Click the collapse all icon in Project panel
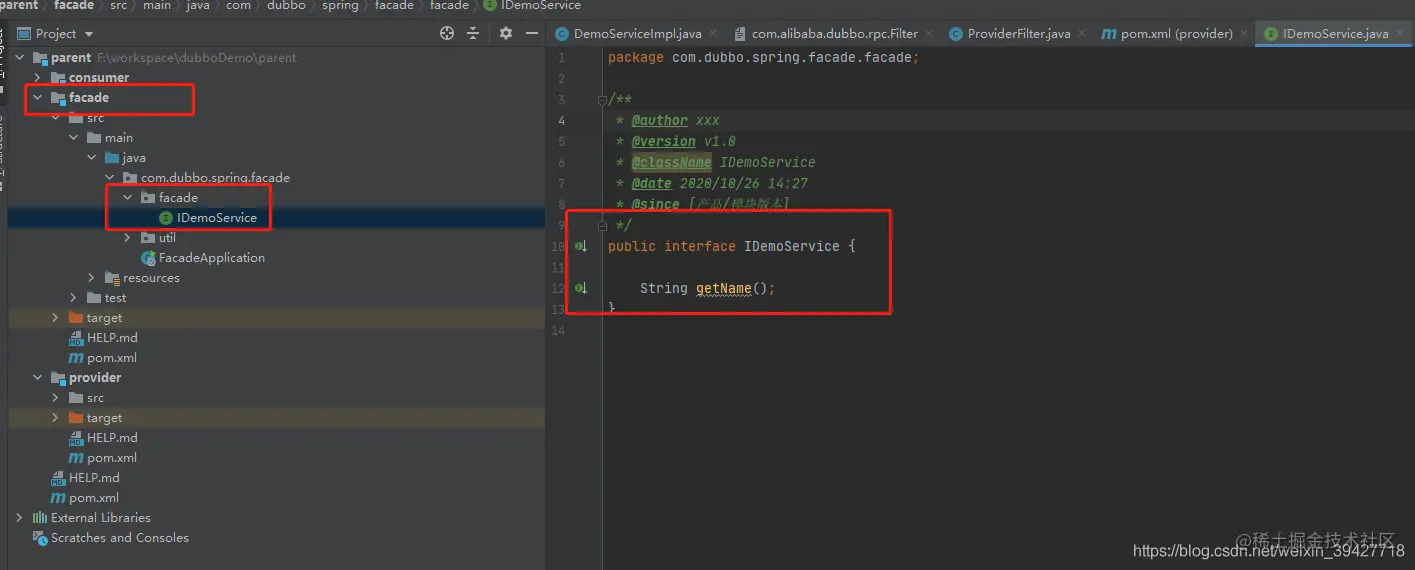Screen dimensions: 1415x570 click(473, 33)
